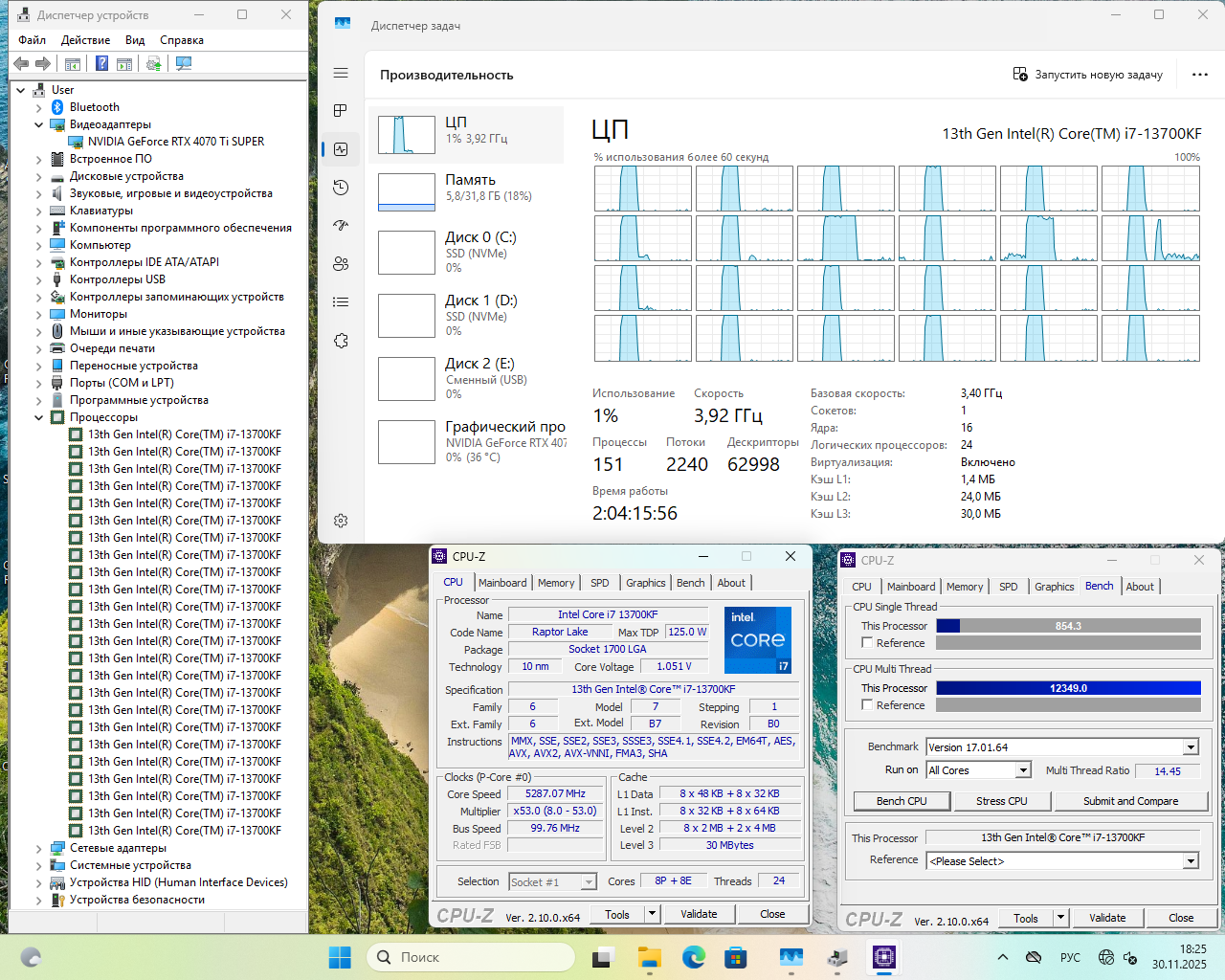Click Validate in the CPU-Z Bench window

click(1107, 918)
